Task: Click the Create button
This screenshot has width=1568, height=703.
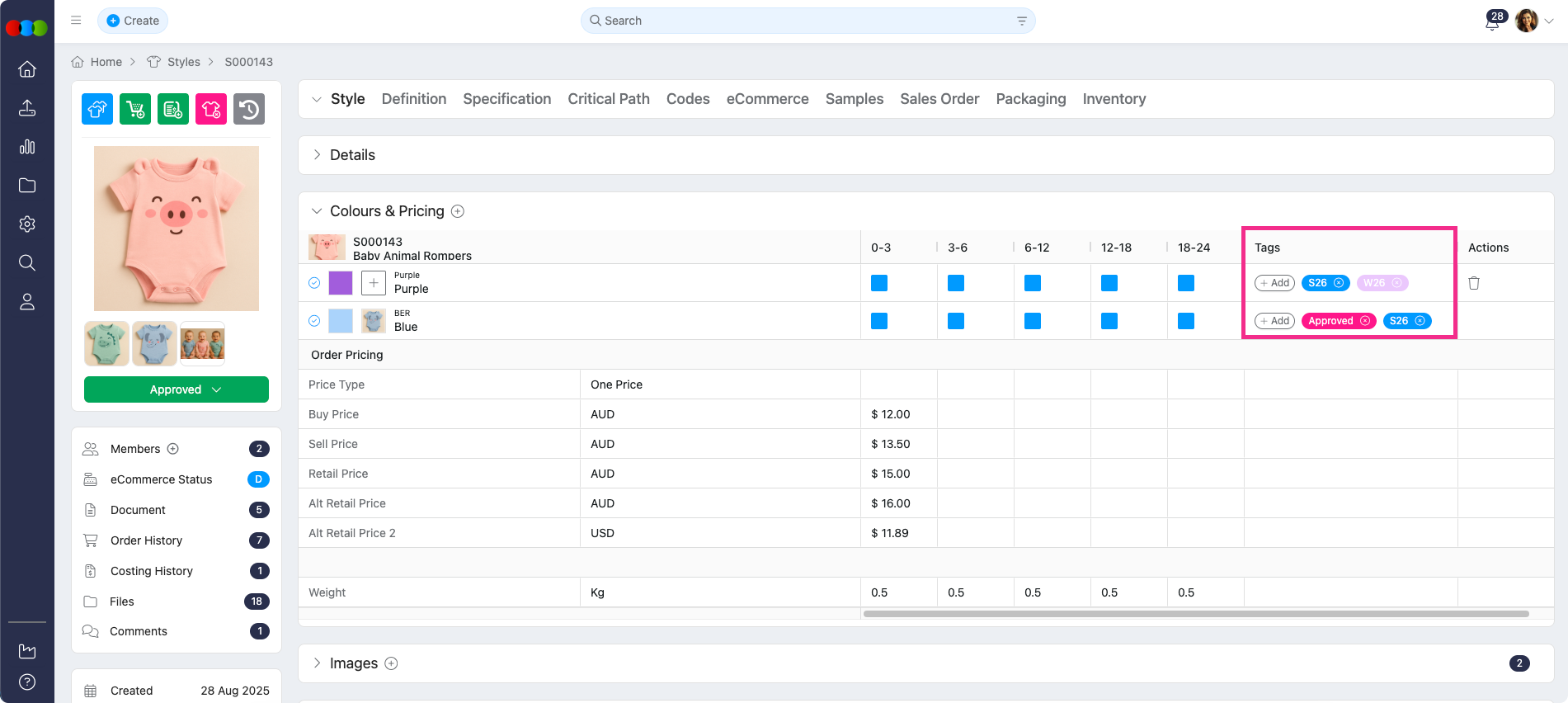Action: (x=133, y=21)
